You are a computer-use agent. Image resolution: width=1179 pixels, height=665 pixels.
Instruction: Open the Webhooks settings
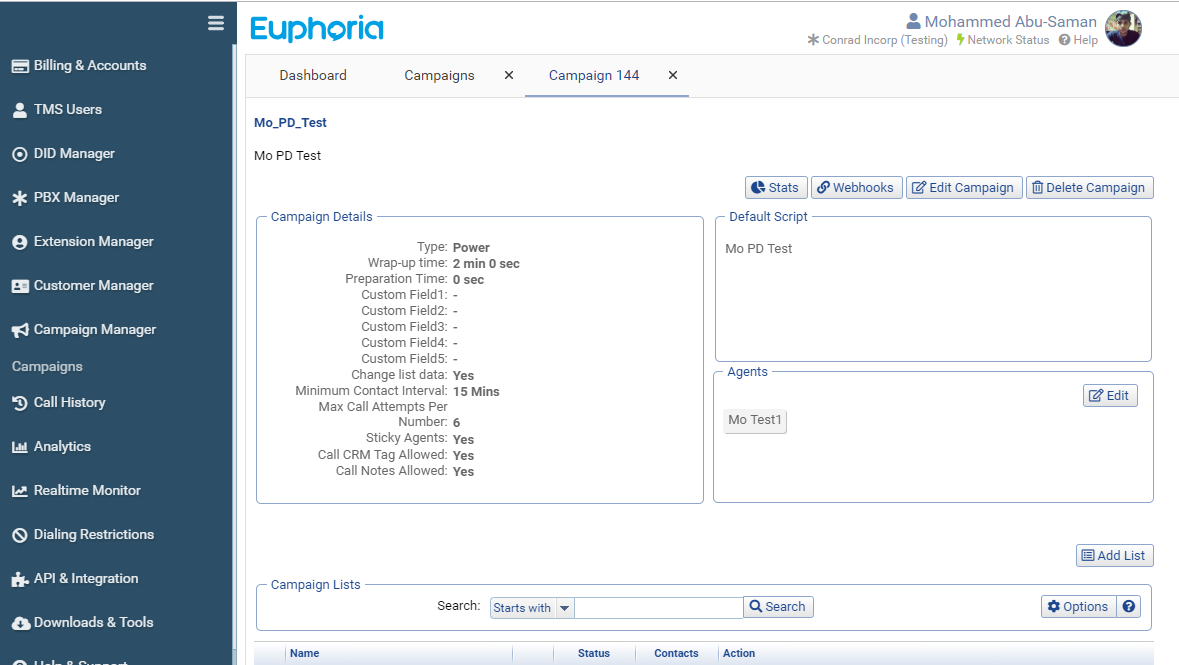pyautogui.click(x=855, y=188)
